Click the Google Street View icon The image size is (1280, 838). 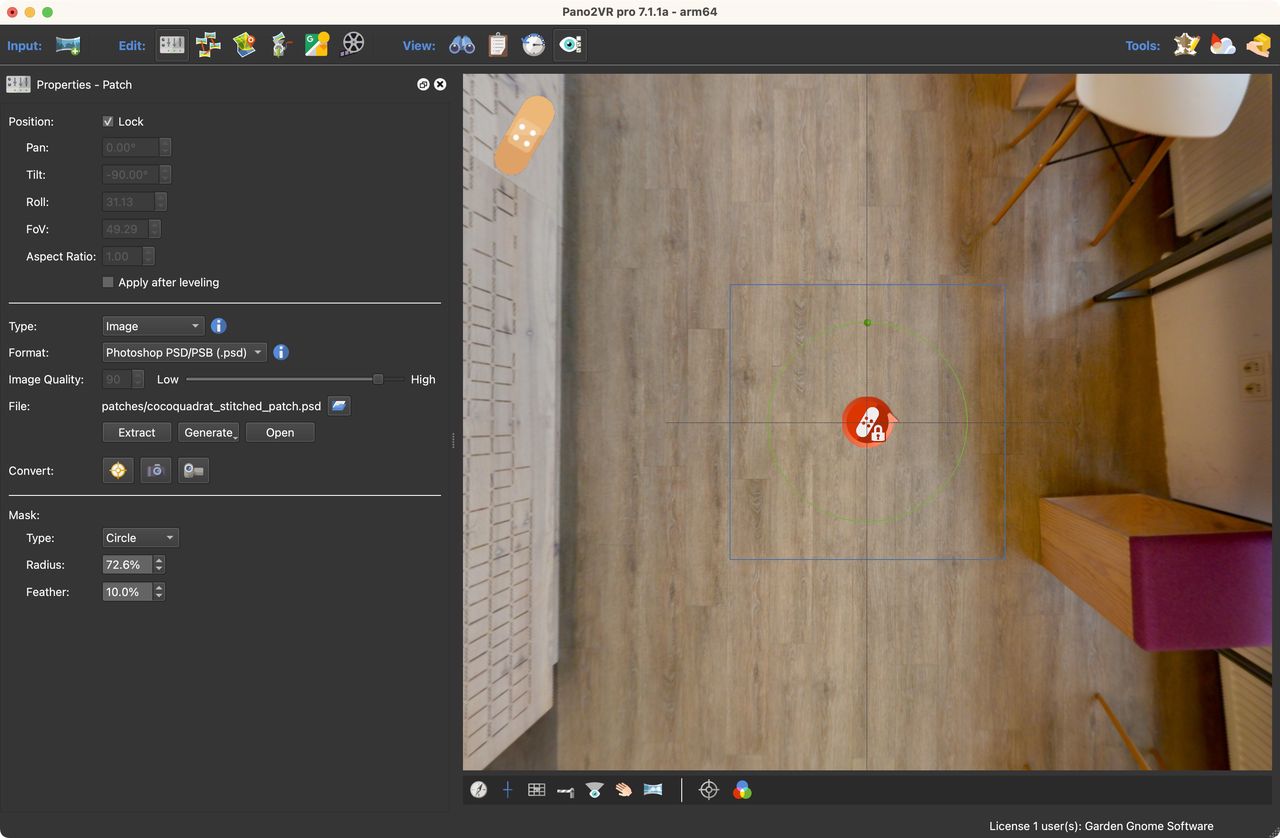(x=317, y=45)
